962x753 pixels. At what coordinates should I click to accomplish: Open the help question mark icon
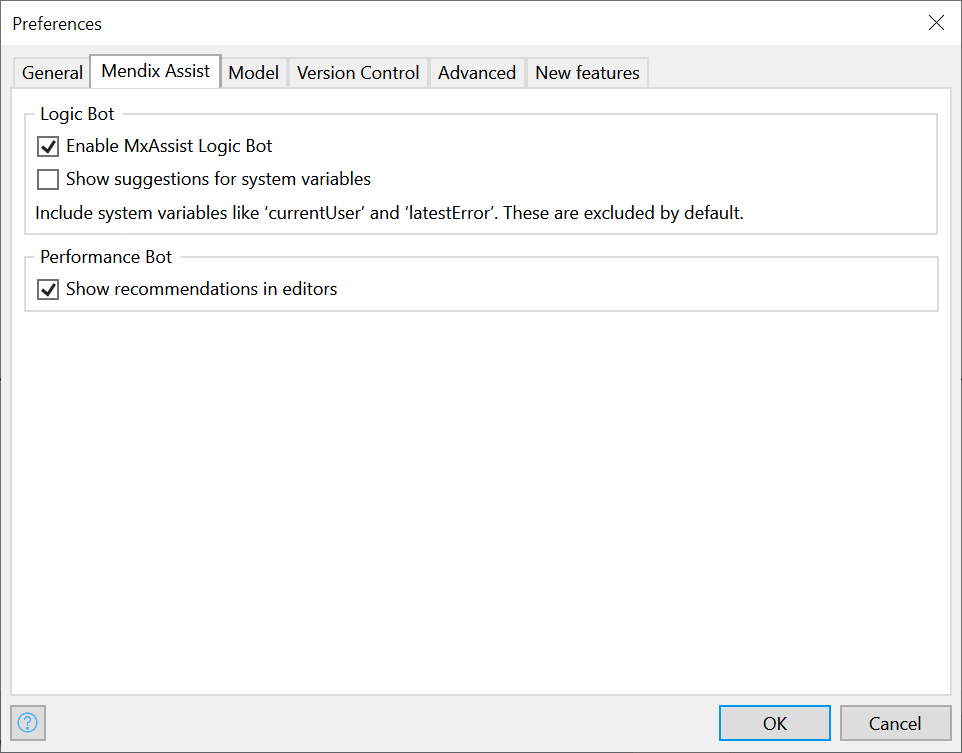pyautogui.click(x=28, y=723)
